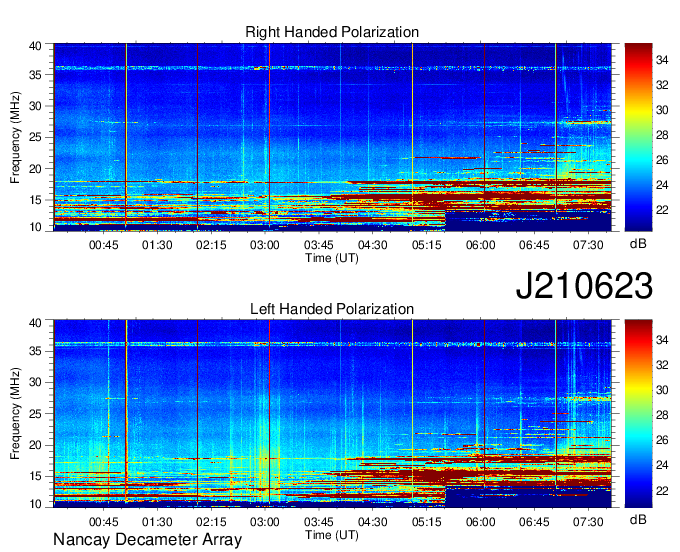Click the 02:15 tick under Left Handed plot
680x552 pixels.
[x=211, y=522]
